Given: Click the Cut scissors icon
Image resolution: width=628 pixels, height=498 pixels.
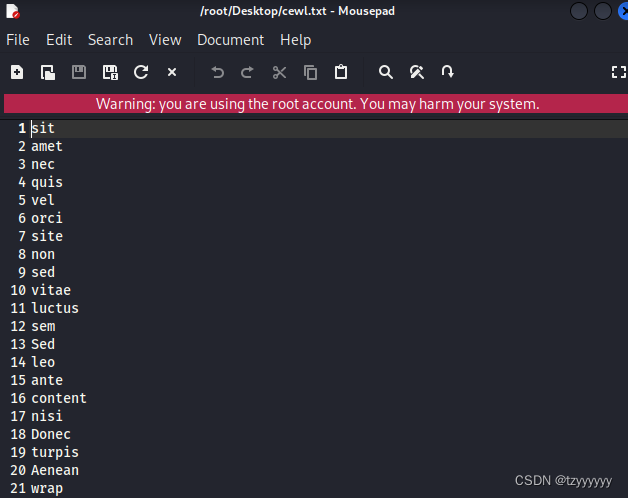Looking at the screenshot, I should (x=279, y=73).
